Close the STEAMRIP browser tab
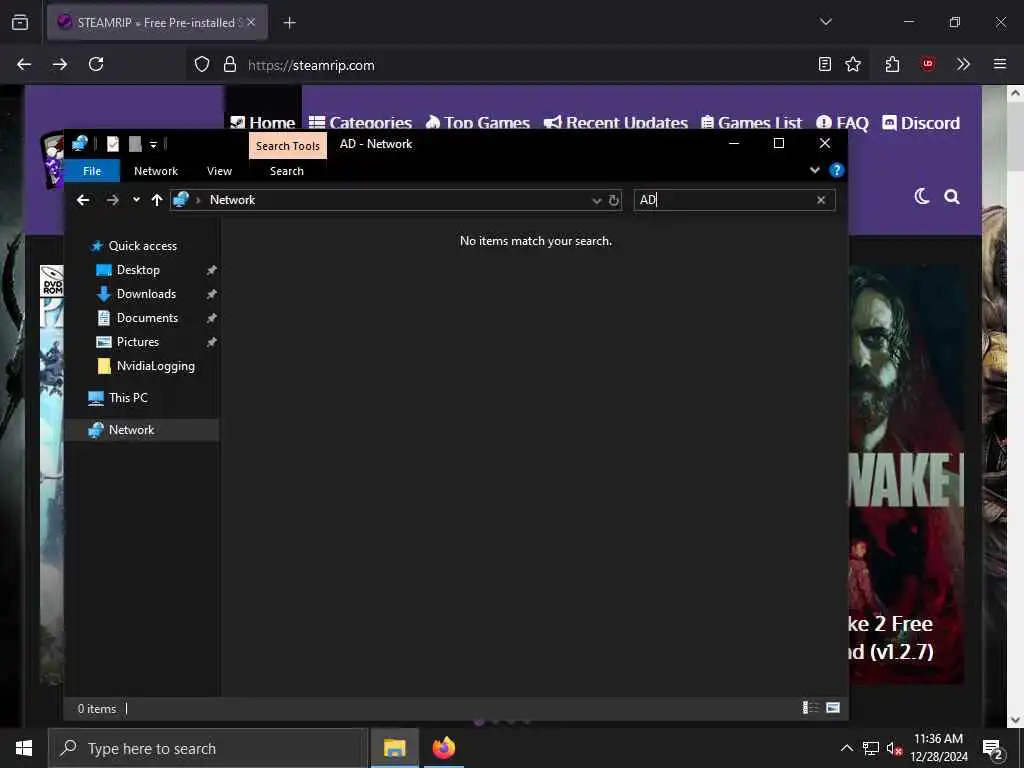This screenshot has width=1024, height=768. (251, 22)
